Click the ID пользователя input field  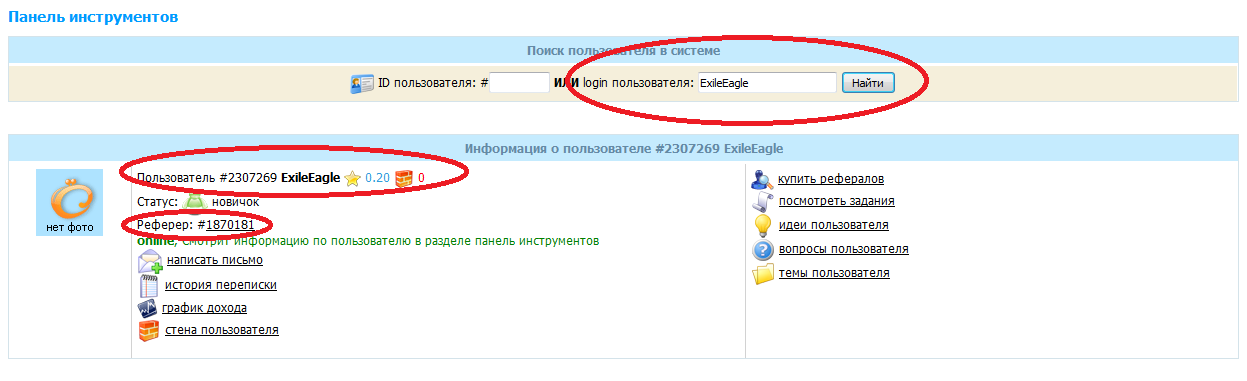coord(519,83)
